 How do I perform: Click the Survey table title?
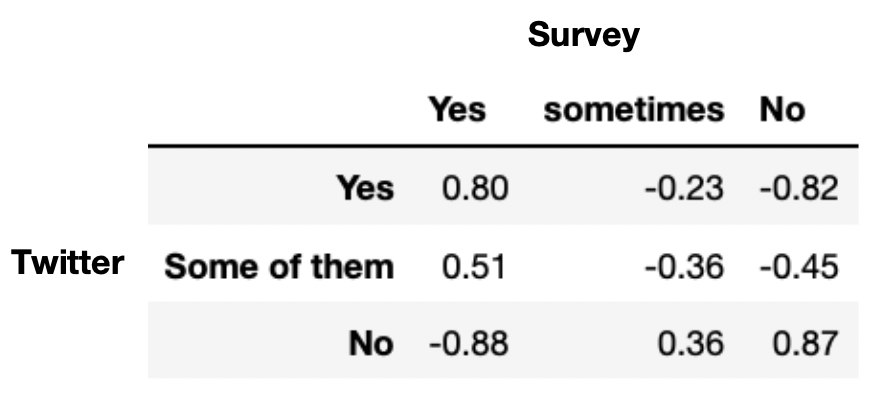click(583, 36)
